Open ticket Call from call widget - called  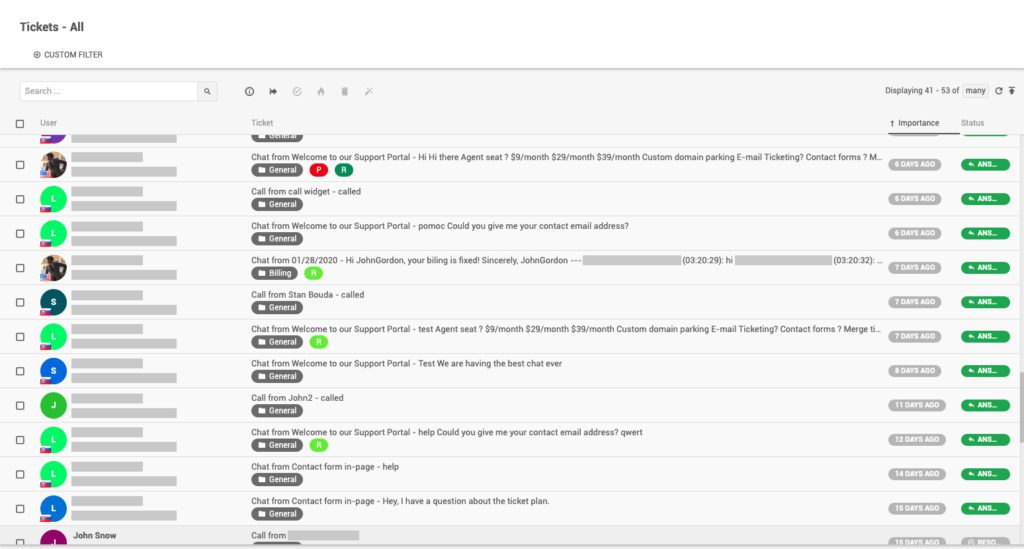click(306, 191)
